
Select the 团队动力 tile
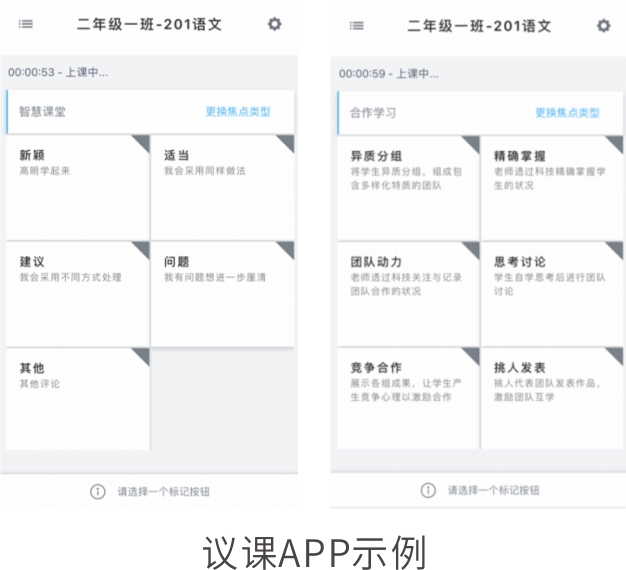[x=406, y=293]
